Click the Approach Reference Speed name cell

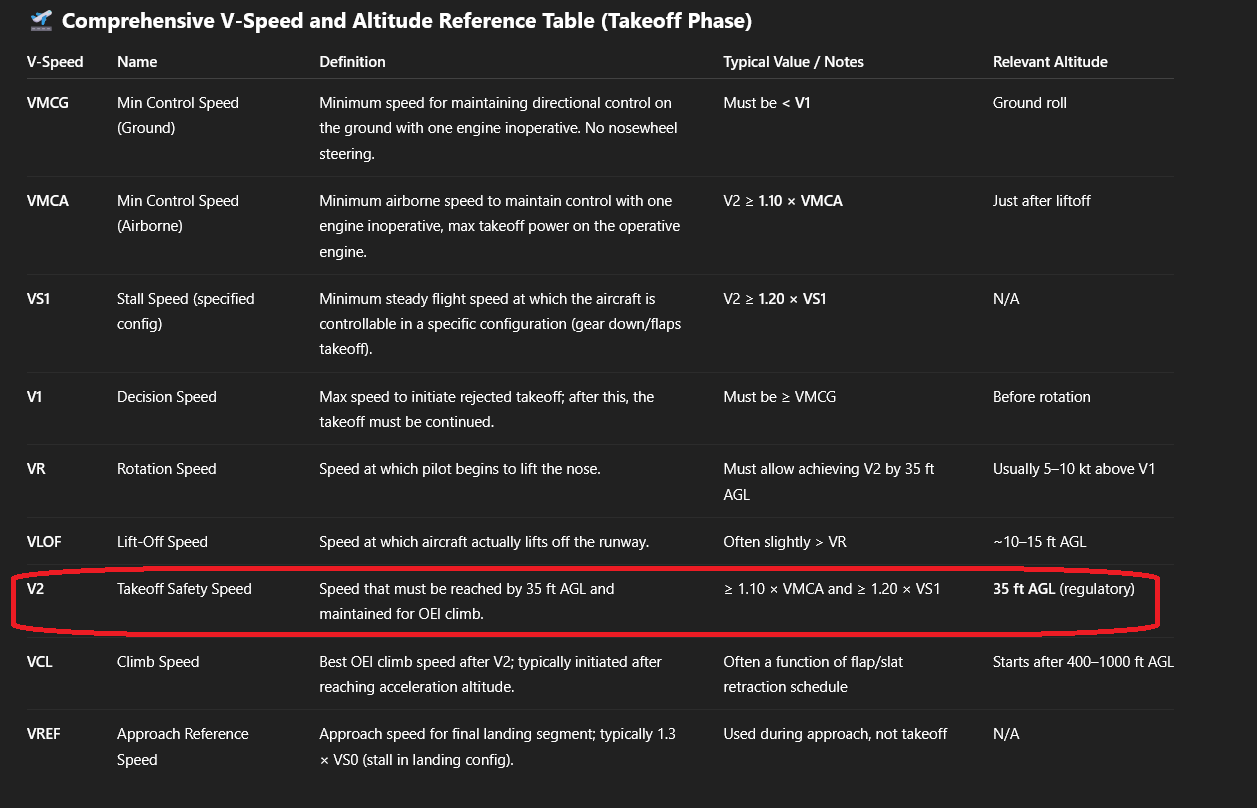pos(183,747)
